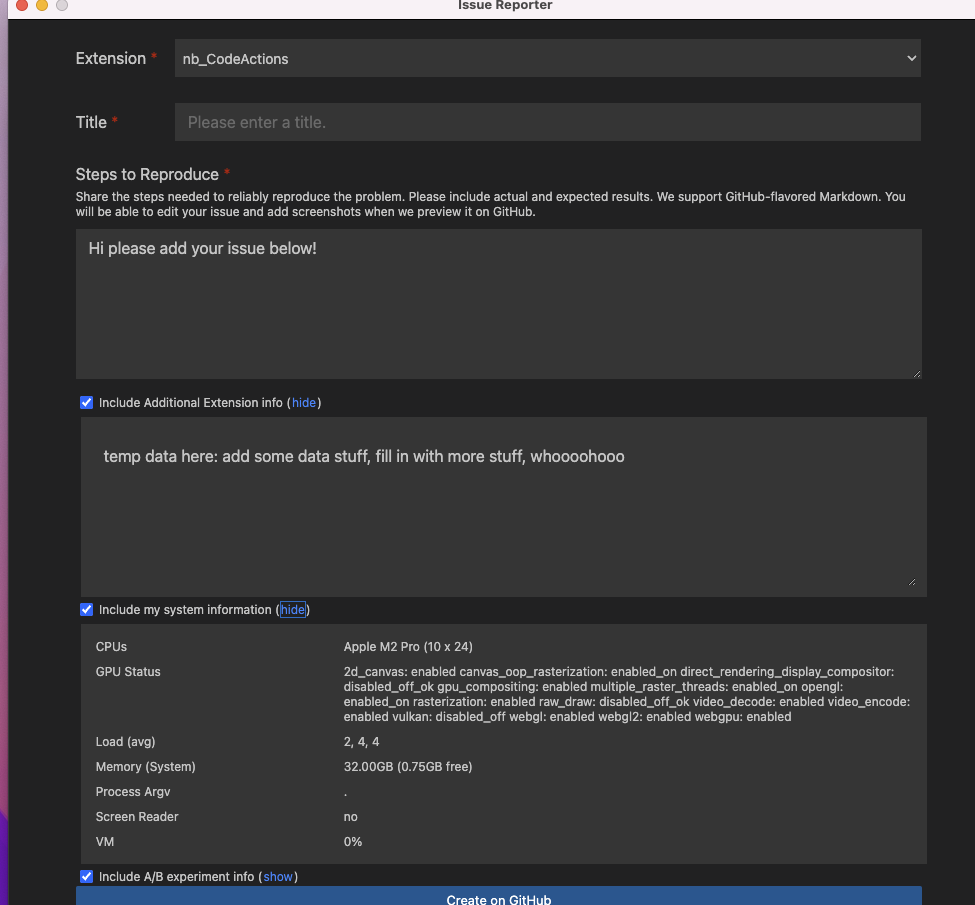Toggle Include A/B experiment info checkbox
The width and height of the screenshot is (975, 905).
click(x=86, y=876)
